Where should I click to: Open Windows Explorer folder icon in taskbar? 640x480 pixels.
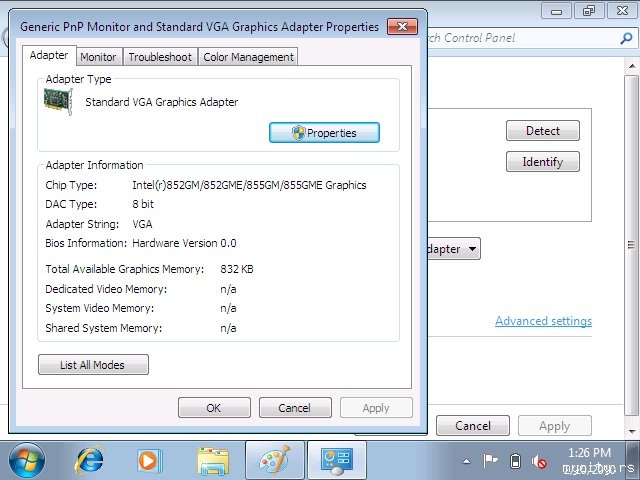(x=213, y=461)
